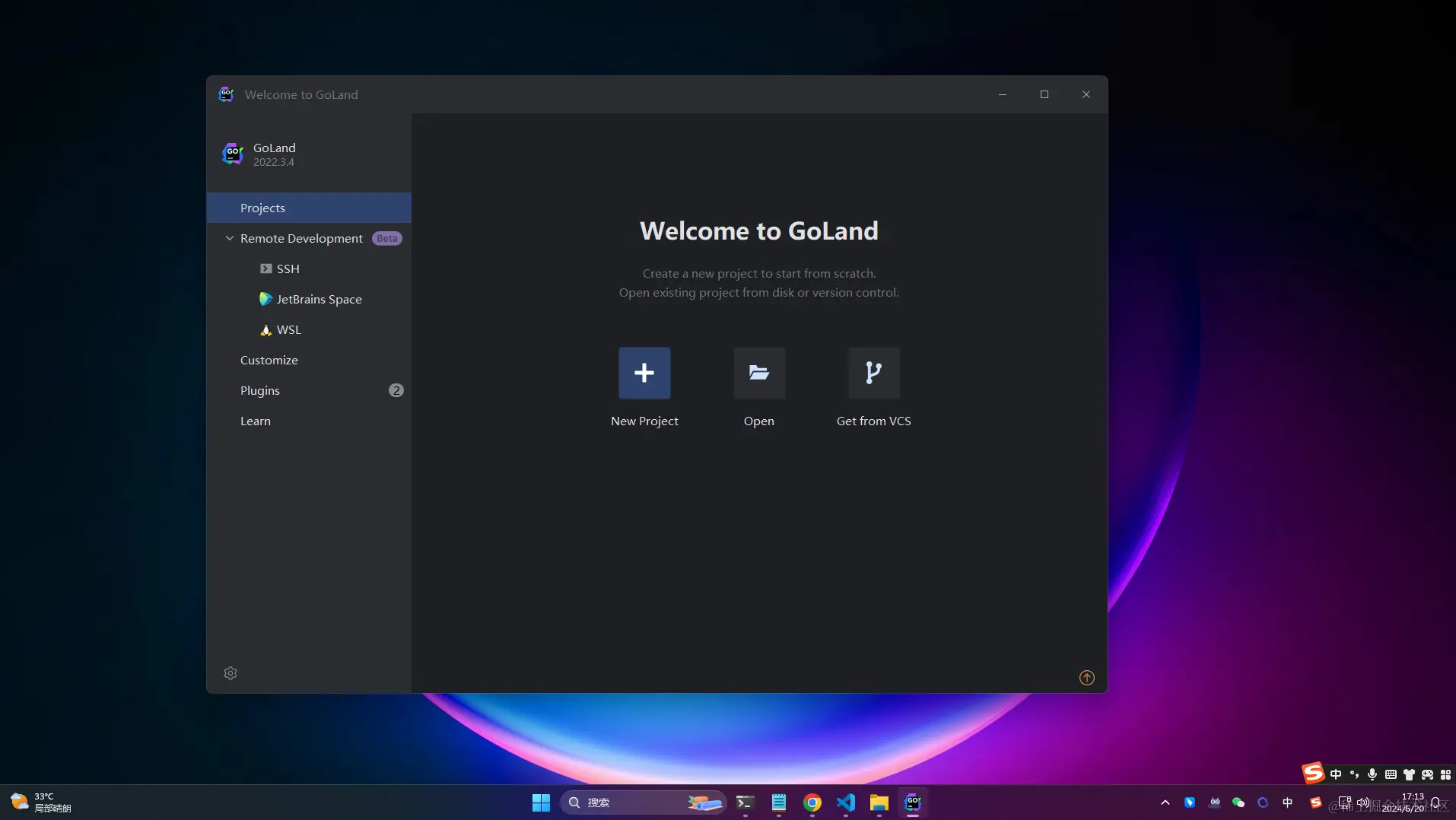Click the WSL penguin icon
The height and width of the screenshot is (820, 1456).
pyautogui.click(x=265, y=329)
